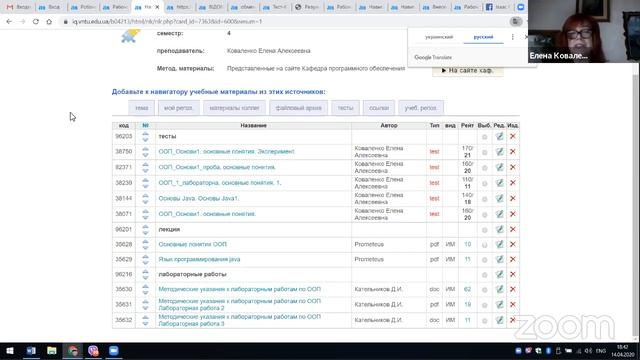Select radio button for row 35628
Screen dimensions: 640x360
coord(484,245)
